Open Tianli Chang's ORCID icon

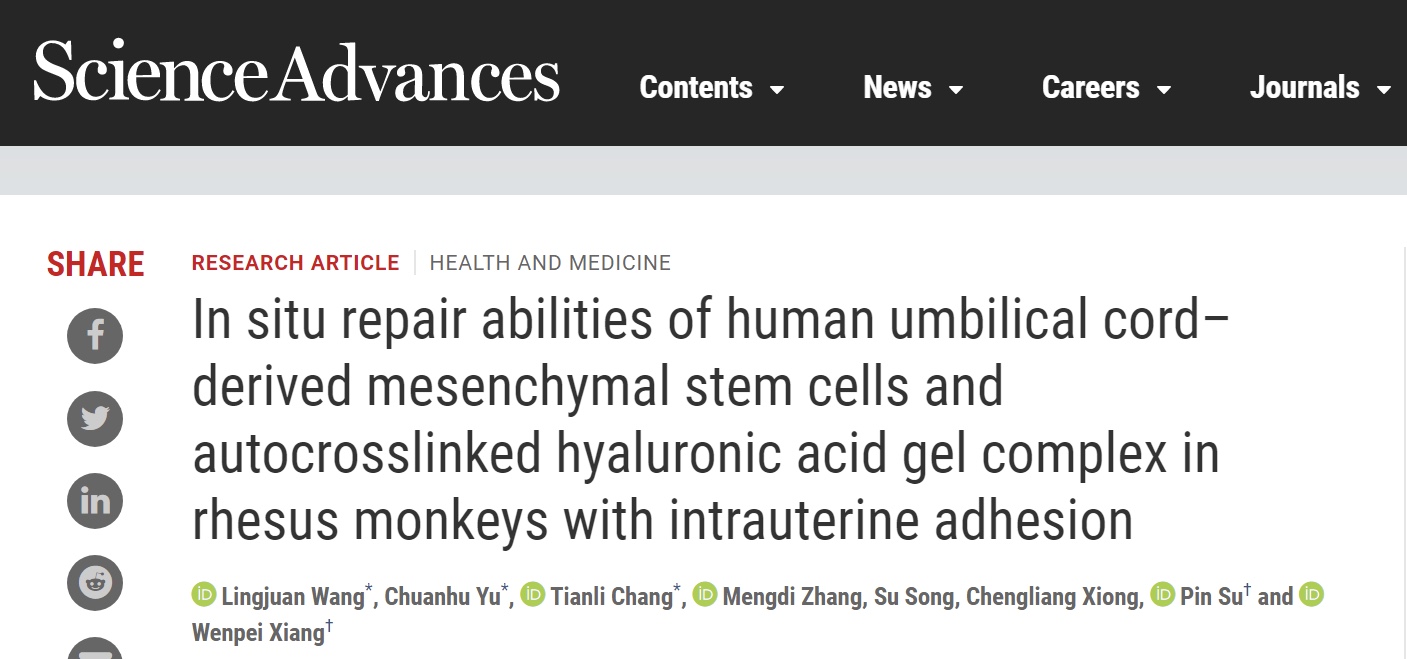coord(532,596)
